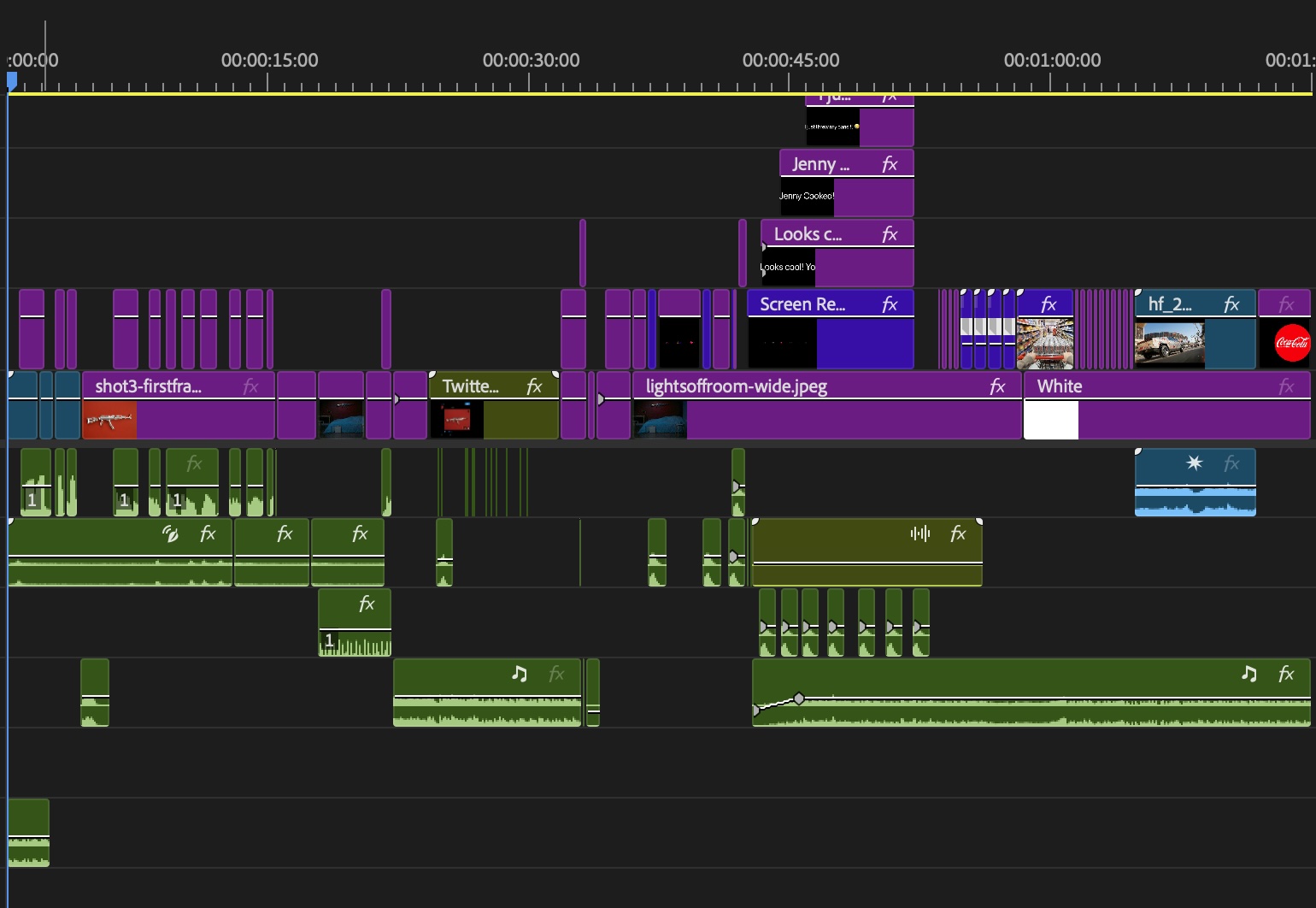Click starburst icon on blue audio clip
Viewport: 1316px width, 908px height.
(x=1195, y=463)
